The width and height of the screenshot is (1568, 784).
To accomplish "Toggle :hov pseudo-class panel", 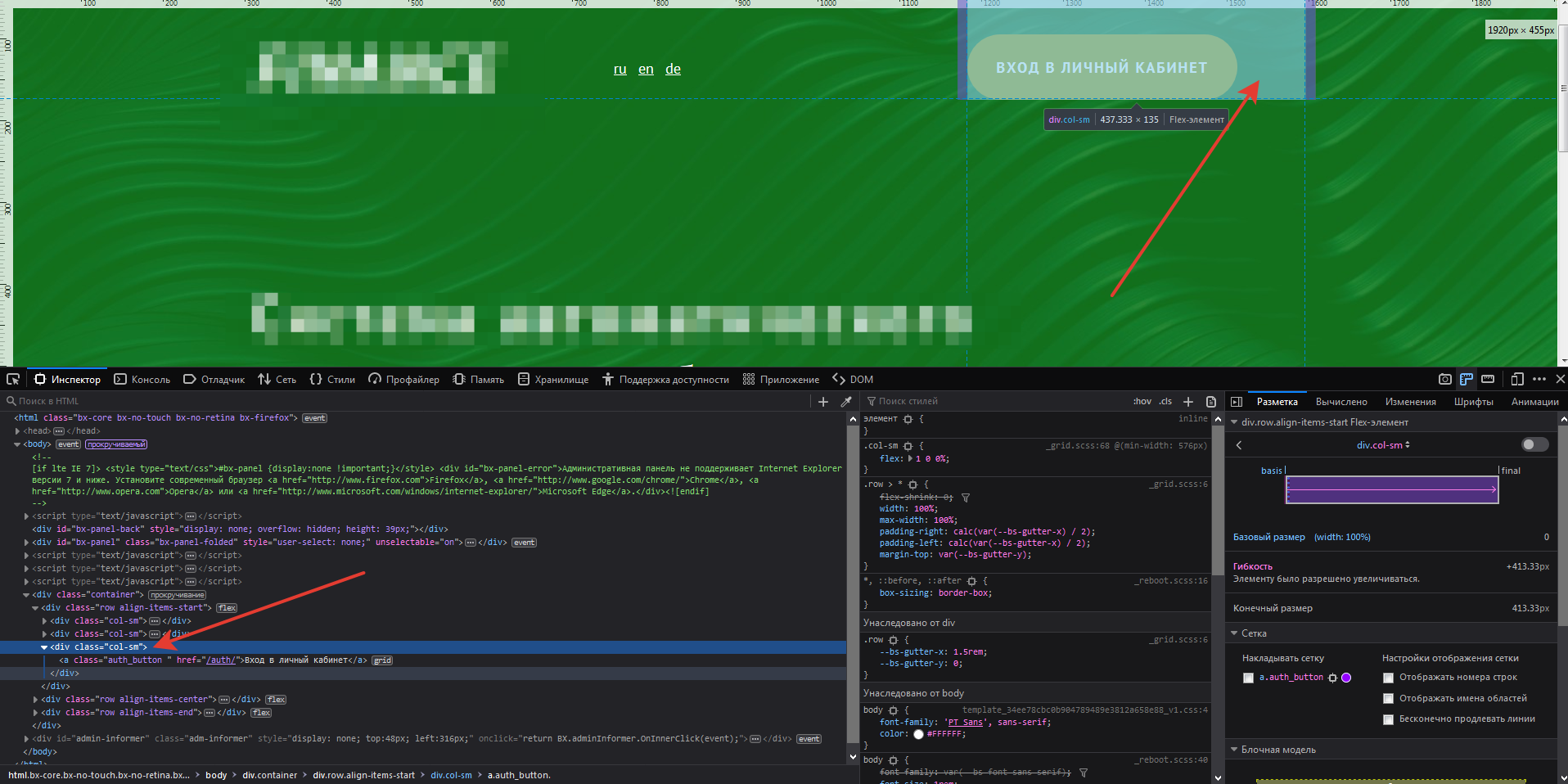I will (x=1142, y=401).
